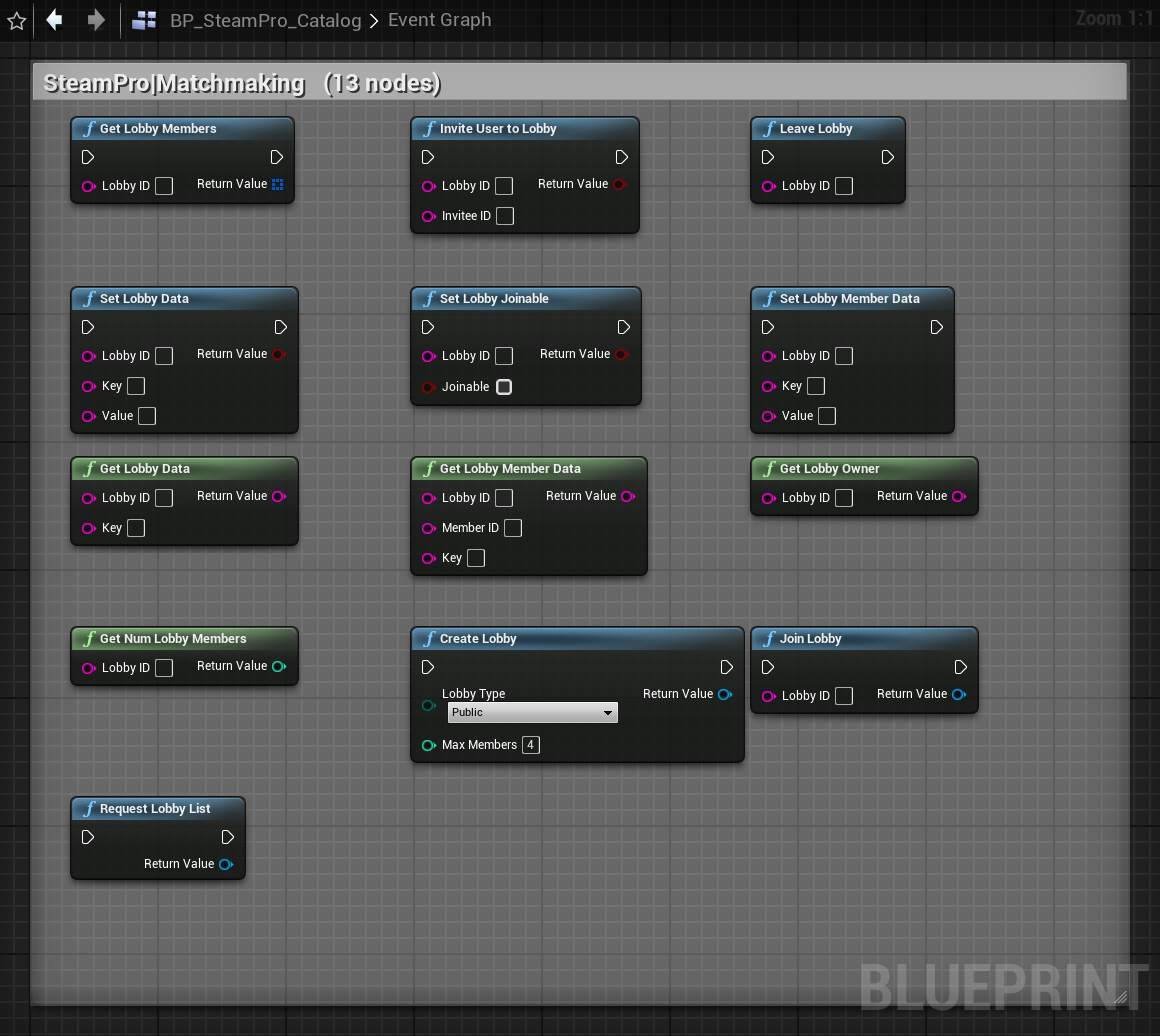Click Lobby ID value box on Get Lobby Owner

pyautogui.click(x=844, y=498)
